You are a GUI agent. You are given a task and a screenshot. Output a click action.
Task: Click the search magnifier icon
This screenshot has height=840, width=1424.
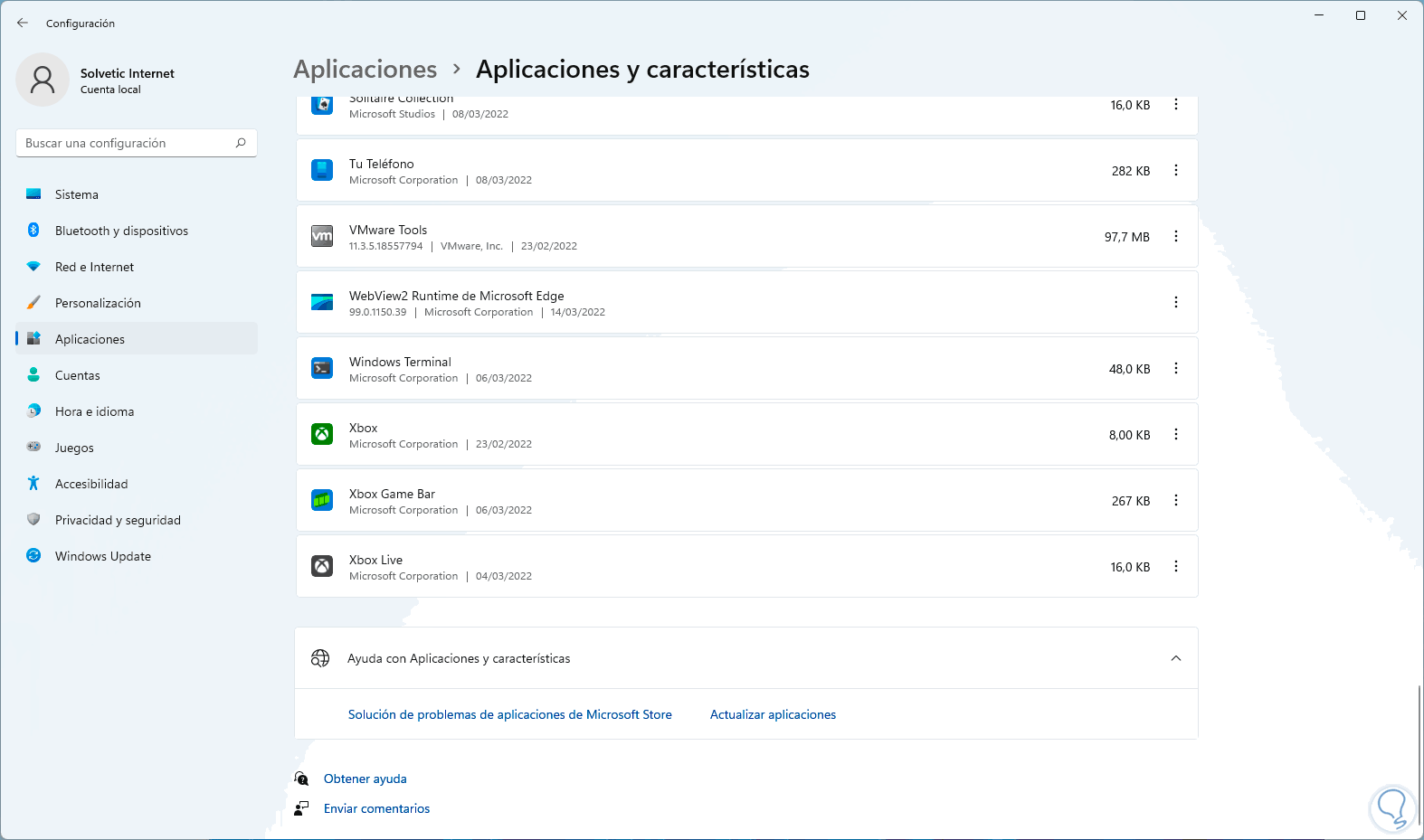tap(241, 143)
